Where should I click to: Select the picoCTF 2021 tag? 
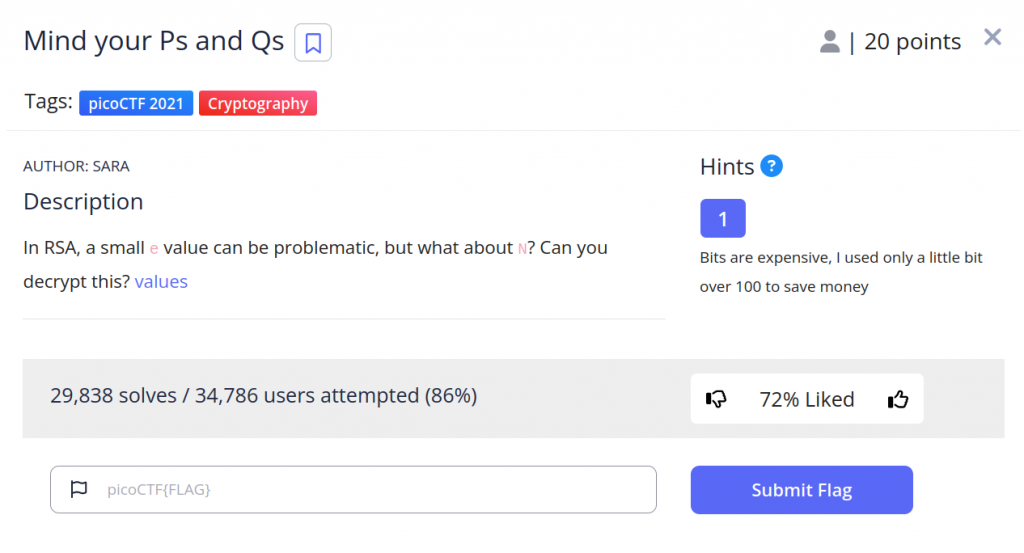136,103
